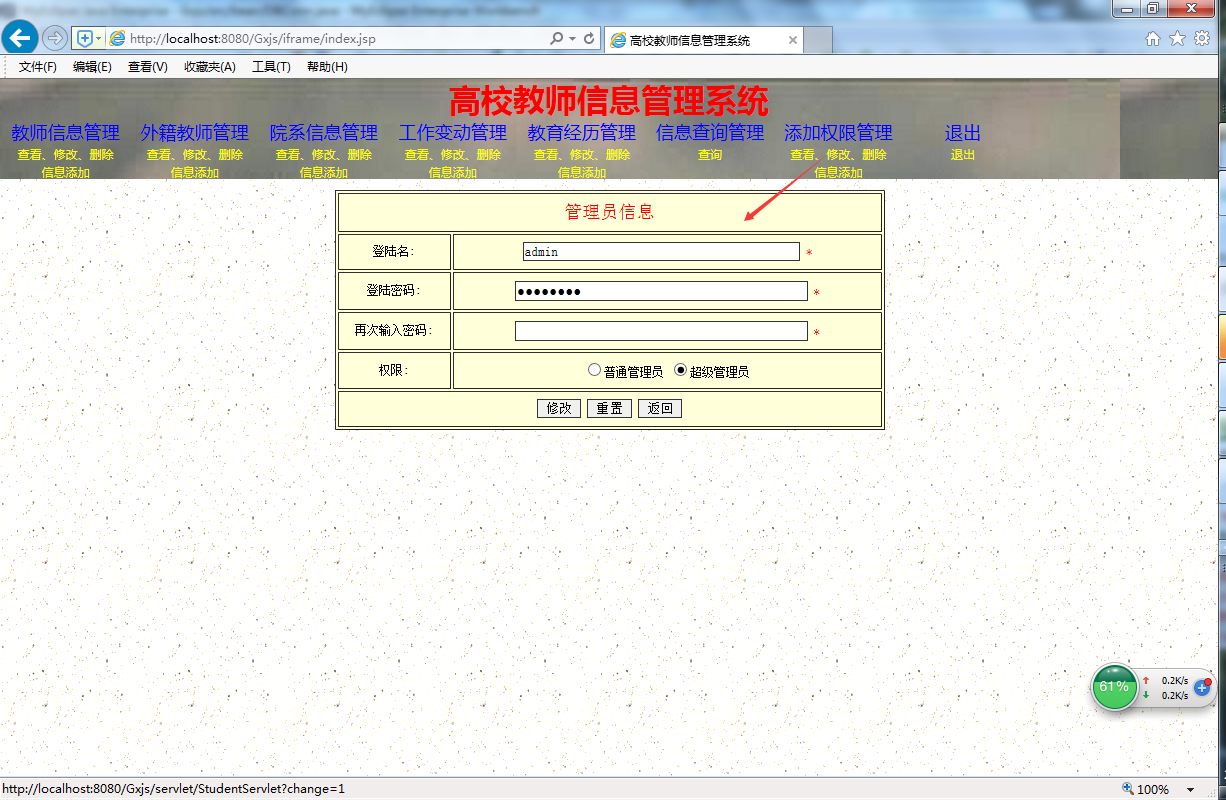The height and width of the screenshot is (800, 1226).
Task: Restore the browser window size
Action: tap(1153, 9)
